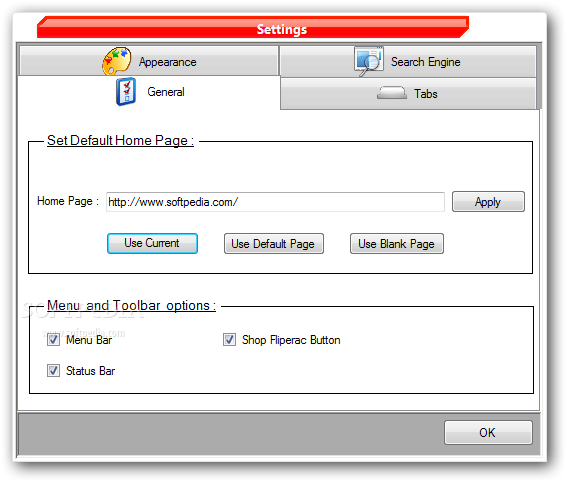Click the red Settings title banner
This screenshot has height=482, width=567.
(253, 27)
